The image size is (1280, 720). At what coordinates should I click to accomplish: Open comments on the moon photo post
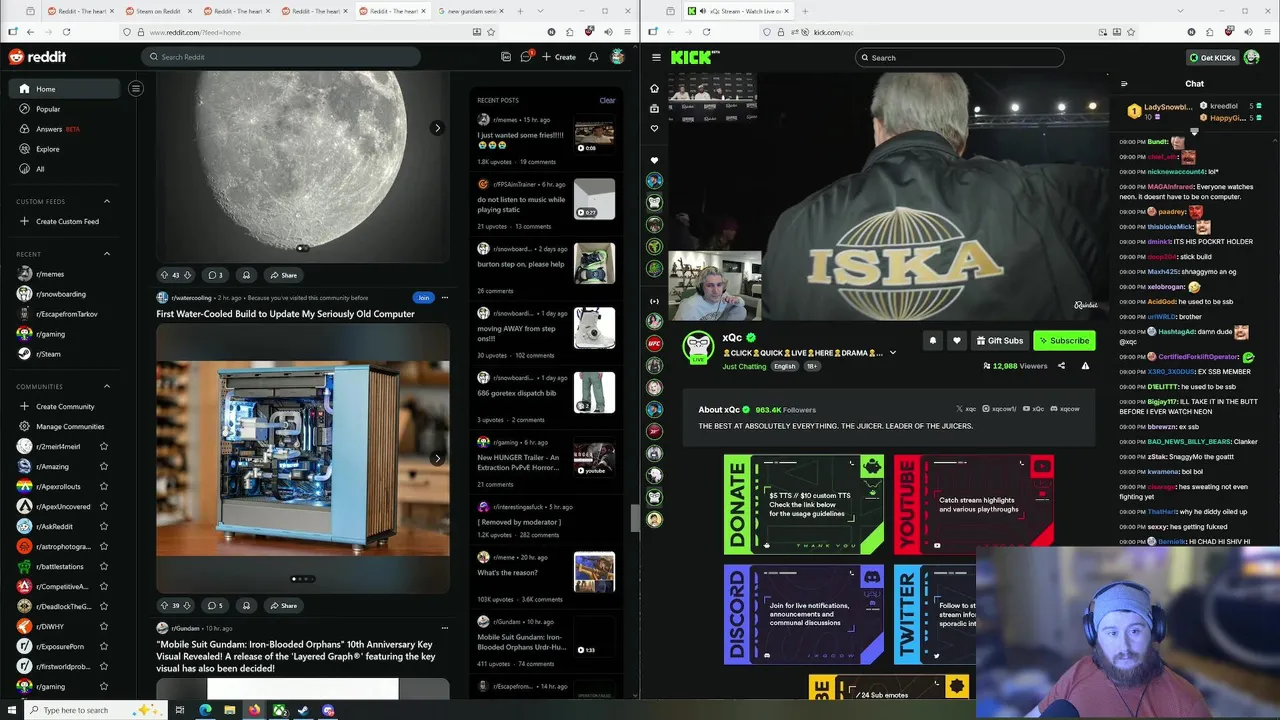click(215, 275)
